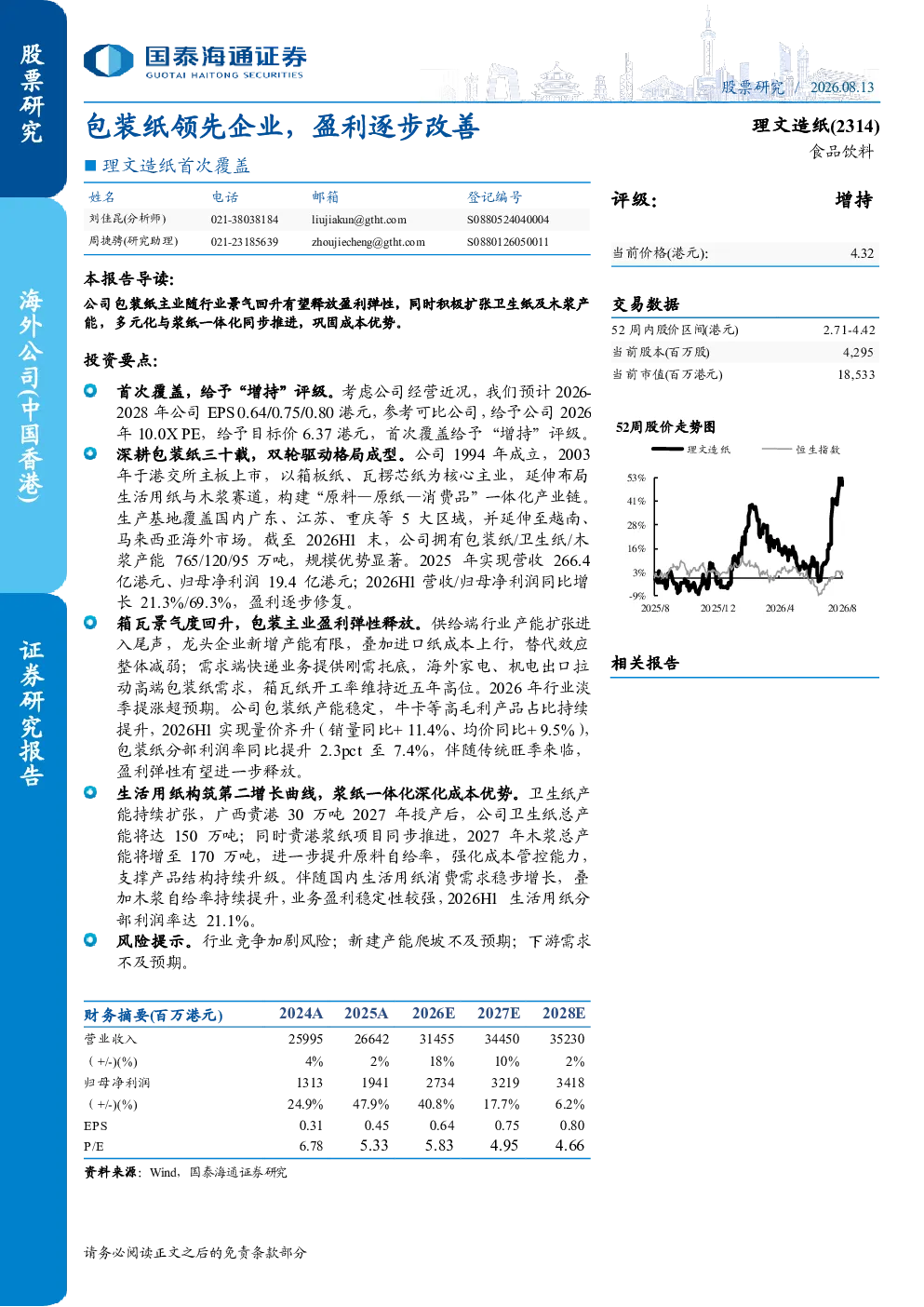Click the 2026E column header
Viewport: 924px width, 1307px height.
pos(434,1014)
